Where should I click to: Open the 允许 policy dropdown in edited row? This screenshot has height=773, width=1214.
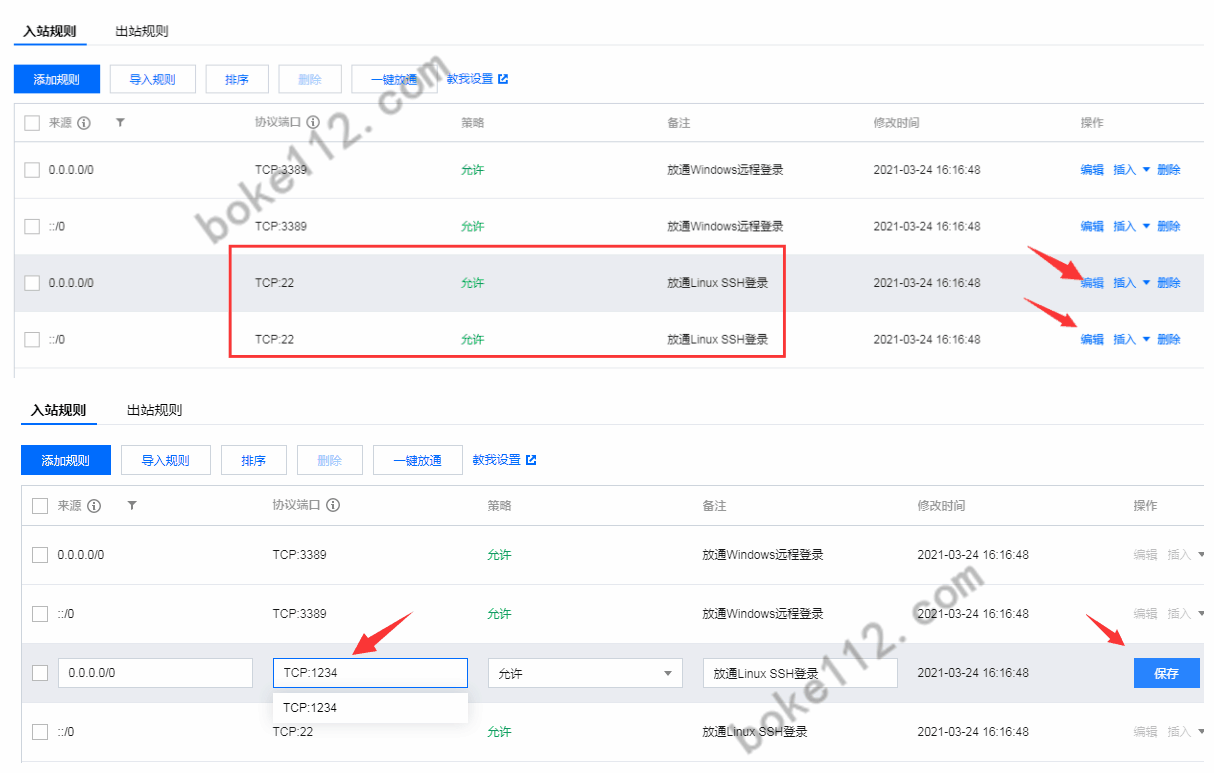(x=585, y=673)
